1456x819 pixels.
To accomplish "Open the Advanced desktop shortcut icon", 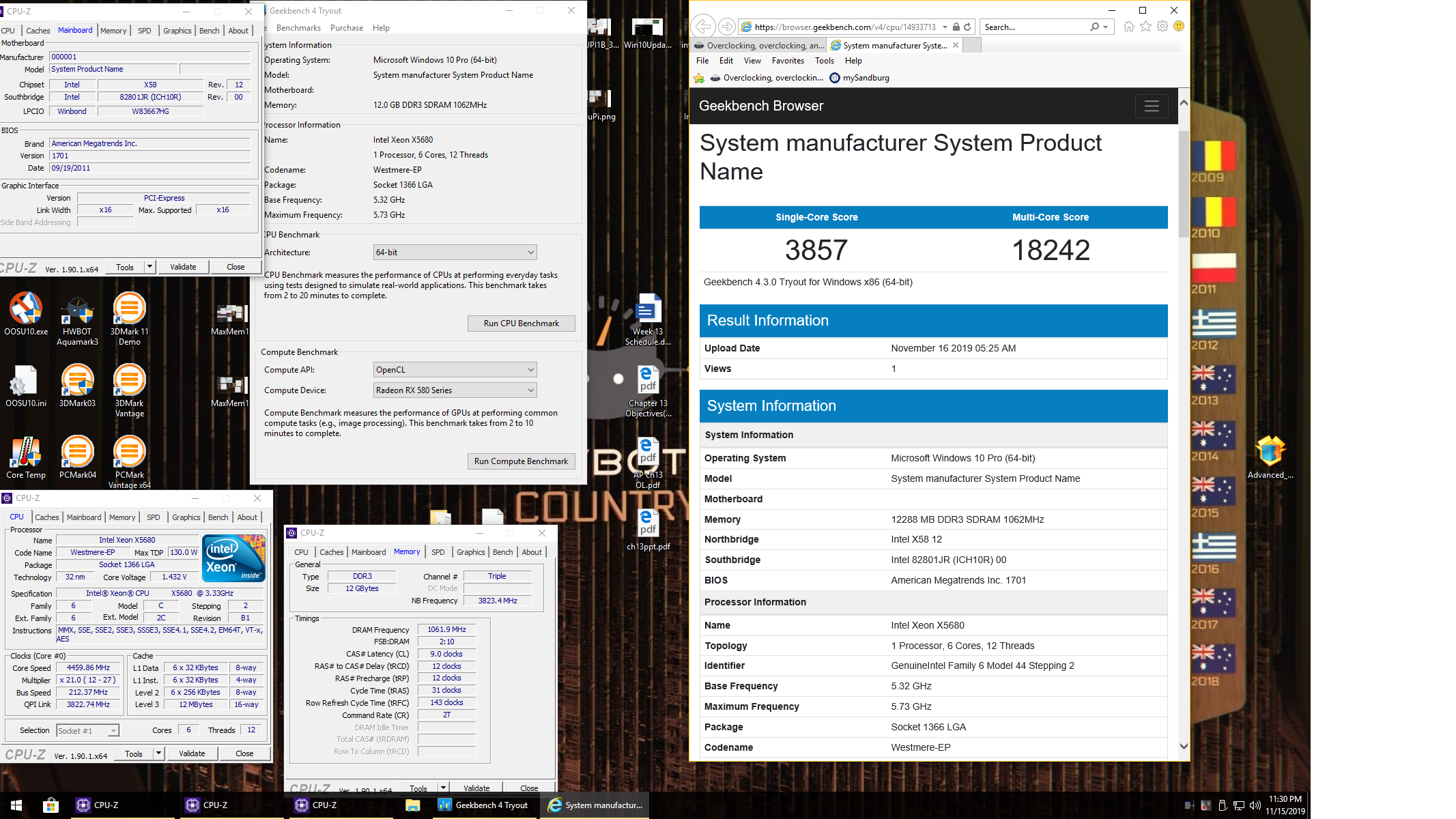I will point(1270,457).
